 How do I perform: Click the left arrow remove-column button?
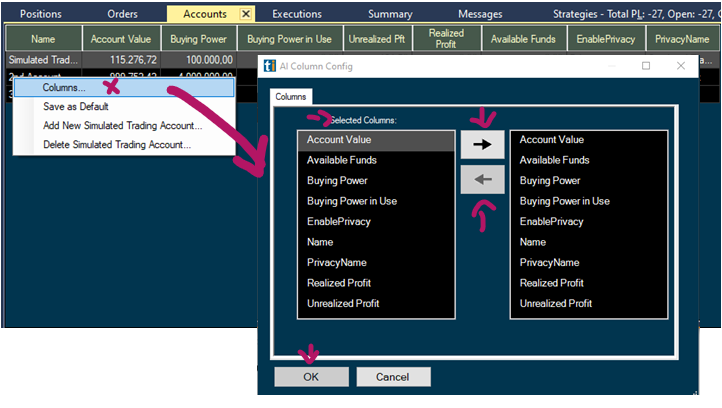pyautogui.click(x=482, y=180)
